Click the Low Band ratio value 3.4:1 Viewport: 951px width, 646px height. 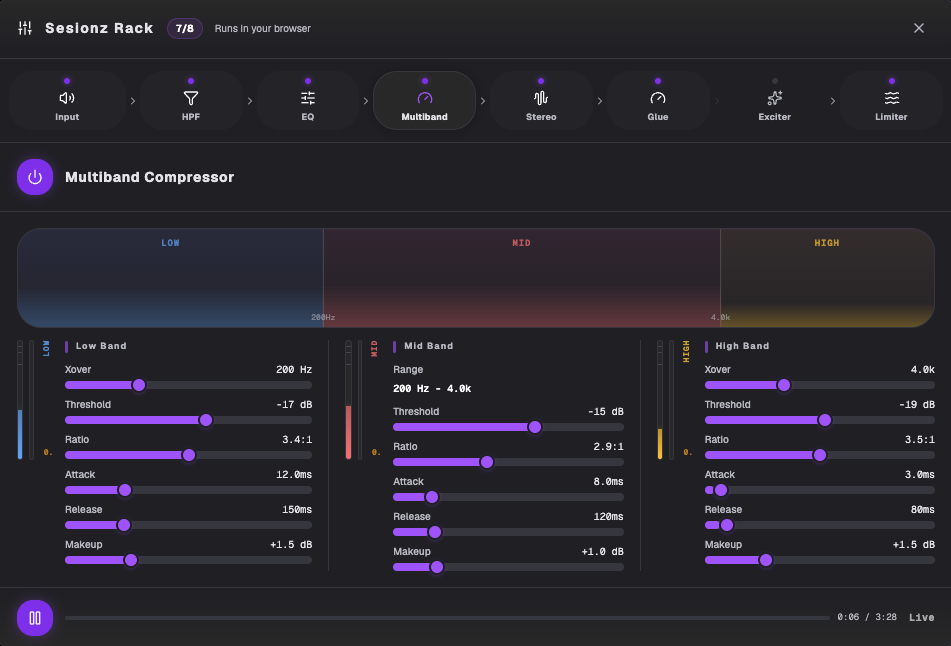coord(297,440)
